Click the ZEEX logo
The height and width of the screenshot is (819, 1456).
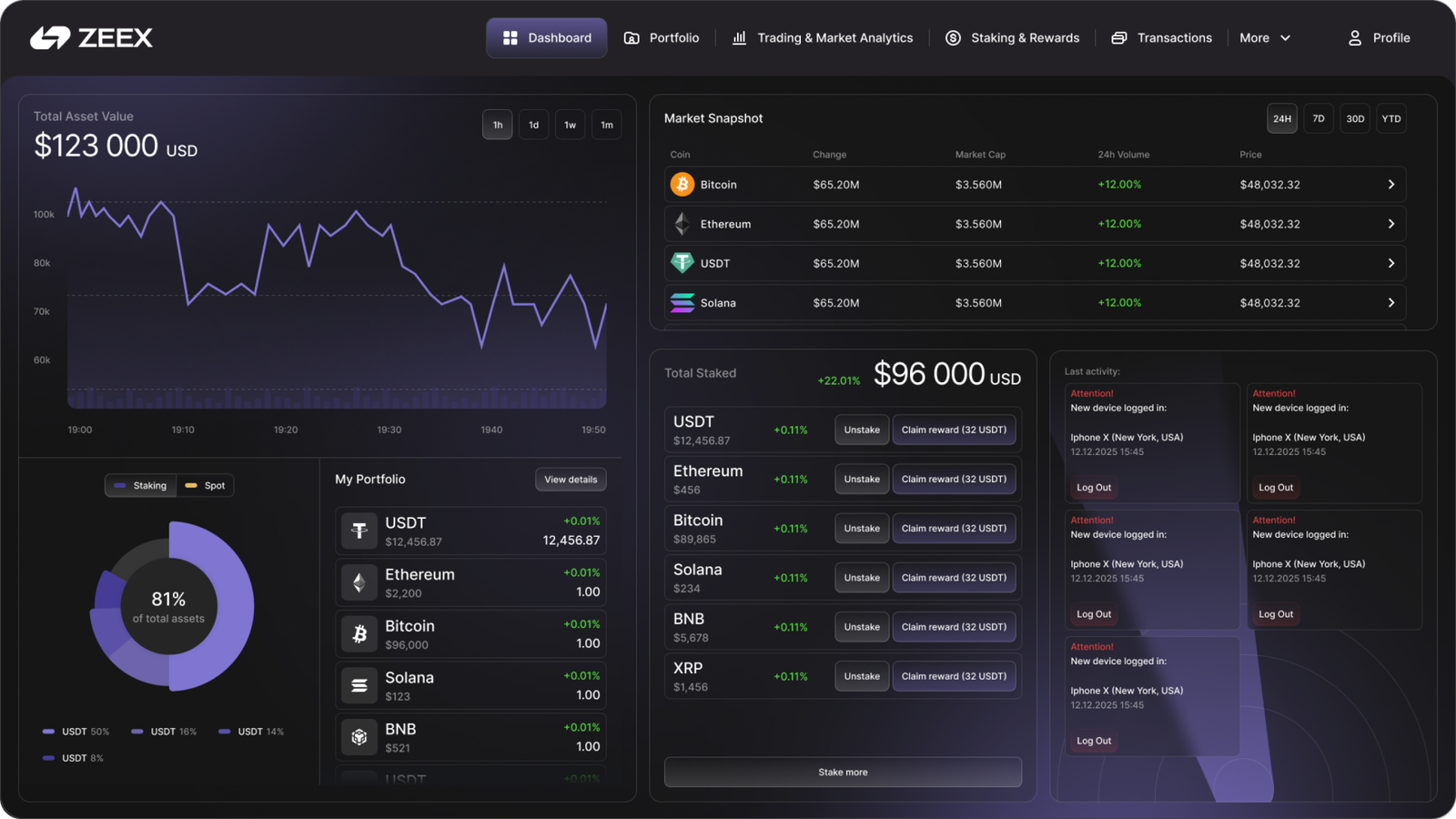coord(91,37)
